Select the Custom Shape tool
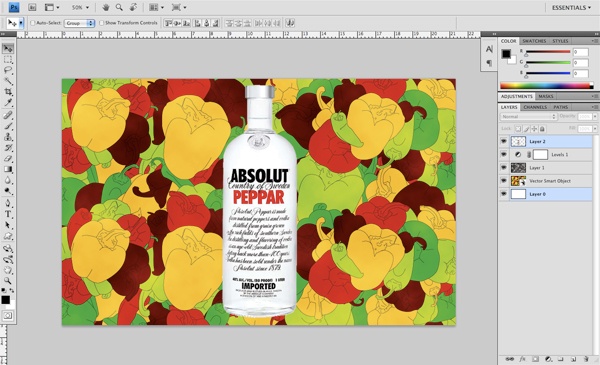This screenshot has width=600, height=365. click(8, 236)
